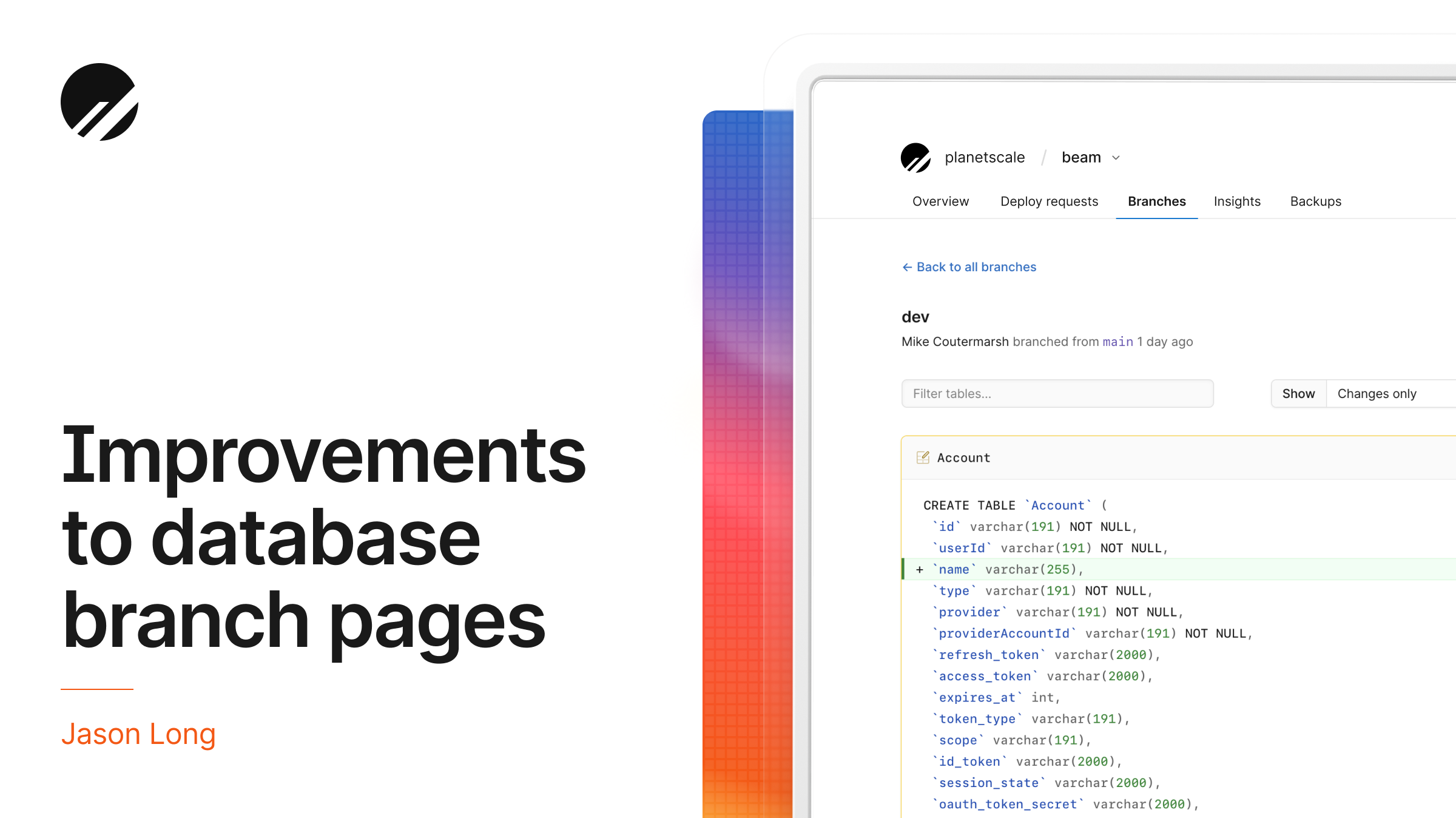Open the main branch link
This screenshot has height=818, width=1456.
(1118, 342)
